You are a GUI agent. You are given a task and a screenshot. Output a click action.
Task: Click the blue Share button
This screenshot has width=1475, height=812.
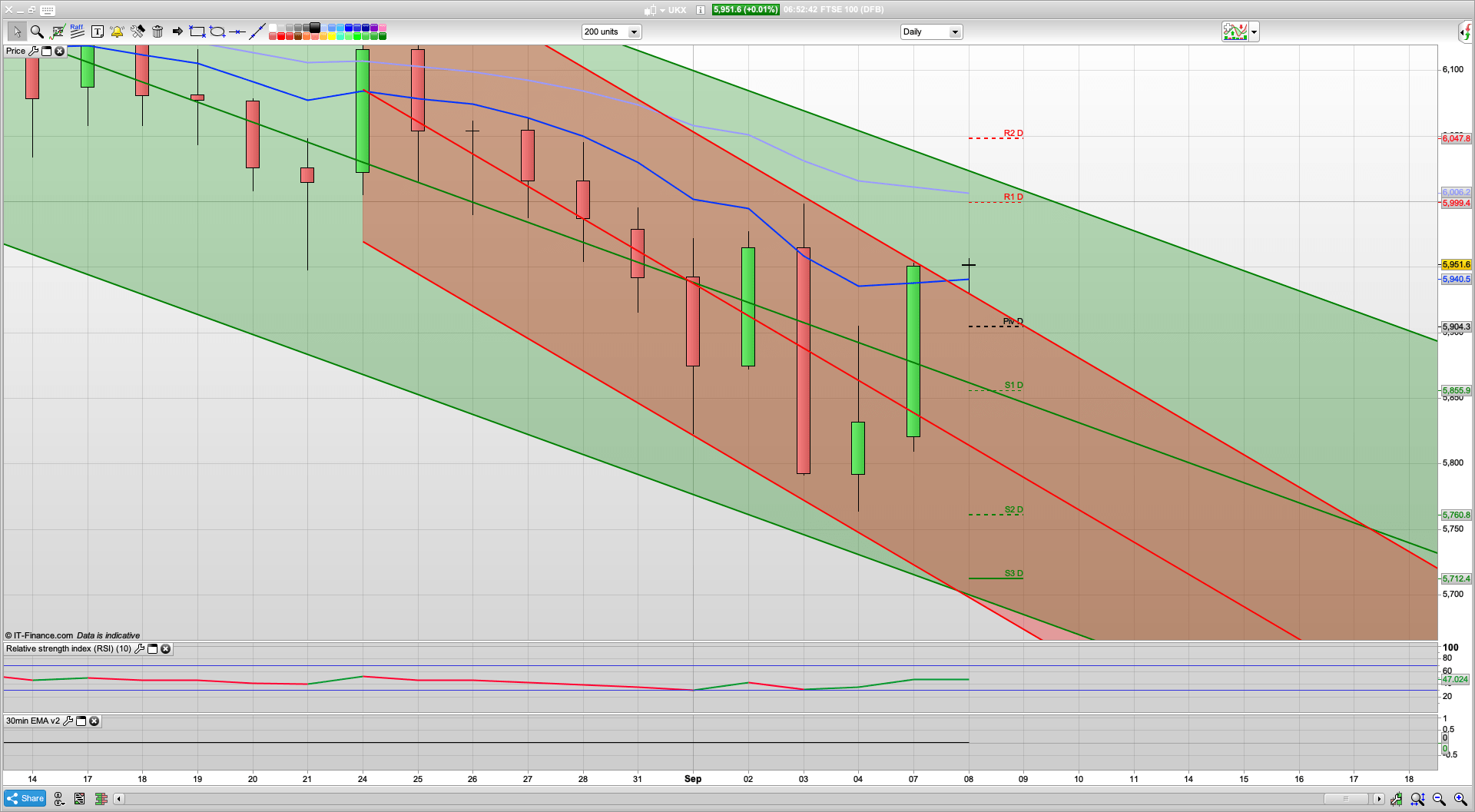24,798
